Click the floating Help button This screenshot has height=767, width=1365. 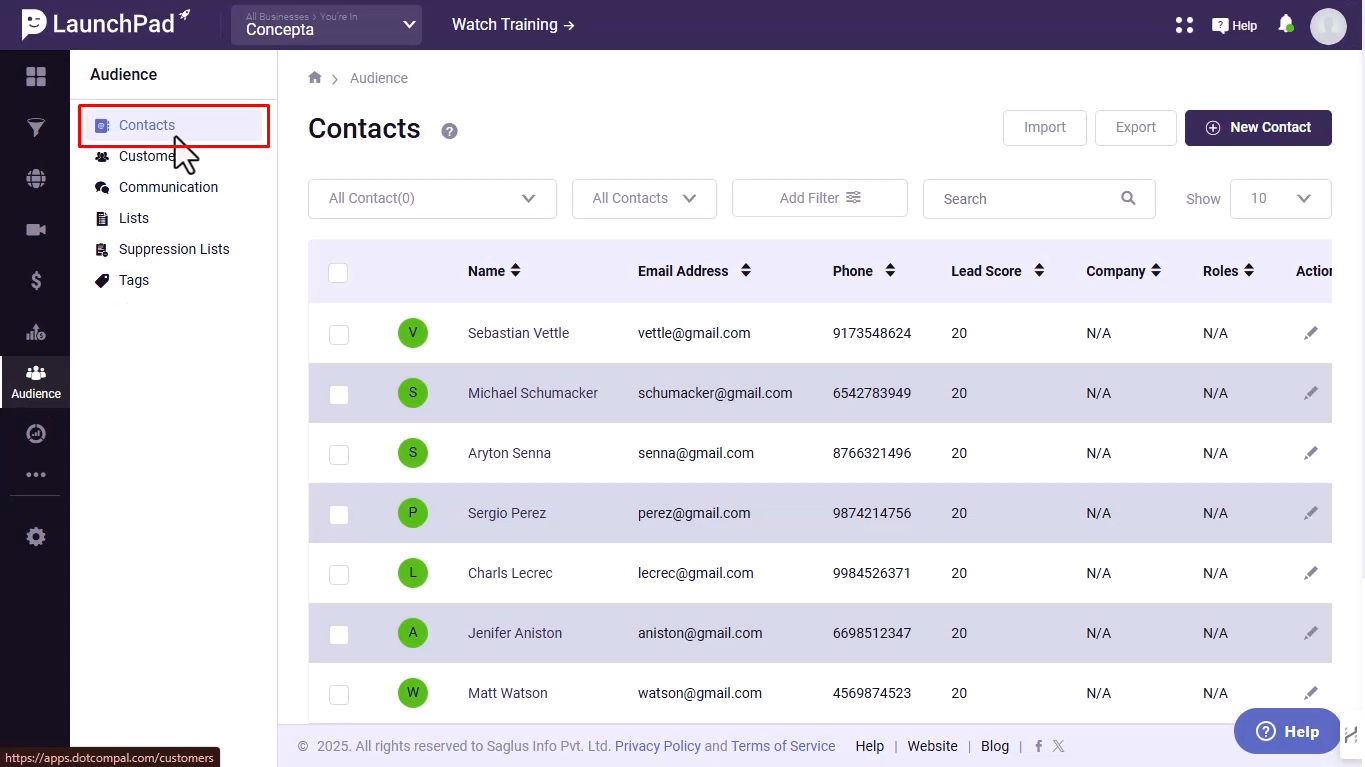[x=1287, y=731]
